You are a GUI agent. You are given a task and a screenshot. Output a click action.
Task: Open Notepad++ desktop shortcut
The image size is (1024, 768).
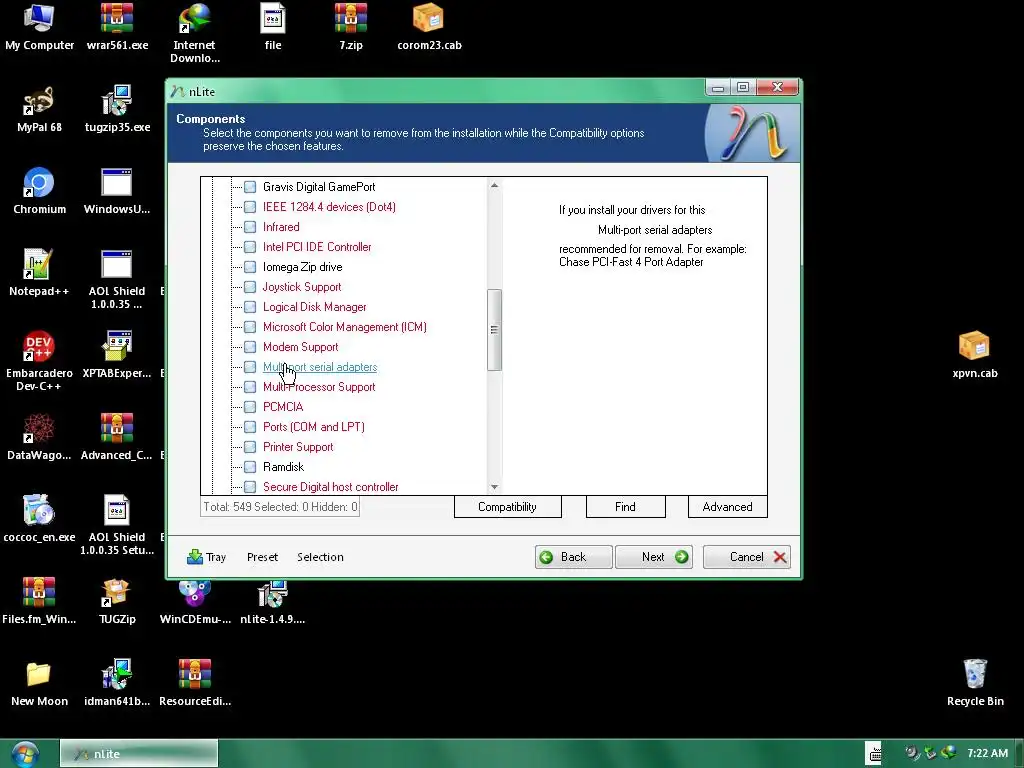click(x=39, y=273)
